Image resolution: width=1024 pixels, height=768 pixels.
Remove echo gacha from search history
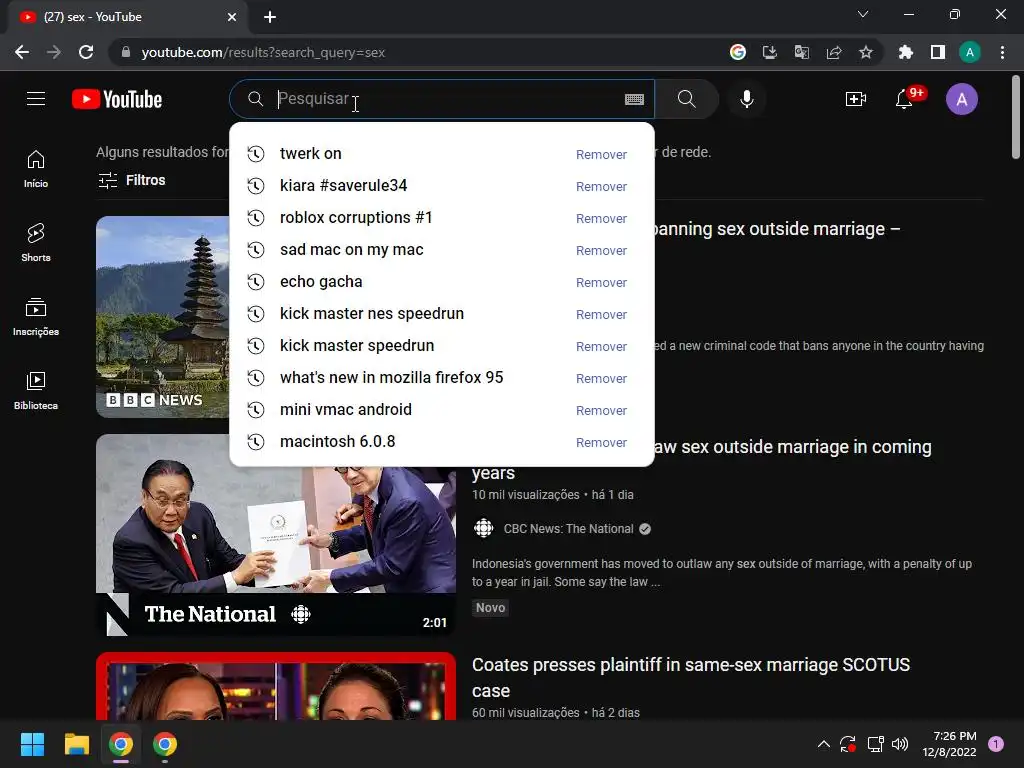(601, 283)
